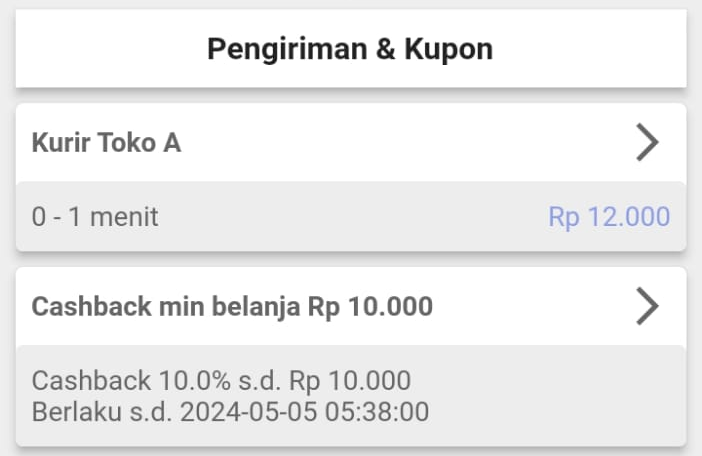The width and height of the screenshot is (702, 456).
Task: Tap the Berlaku s.d. validity line
Action: [230, 411]
